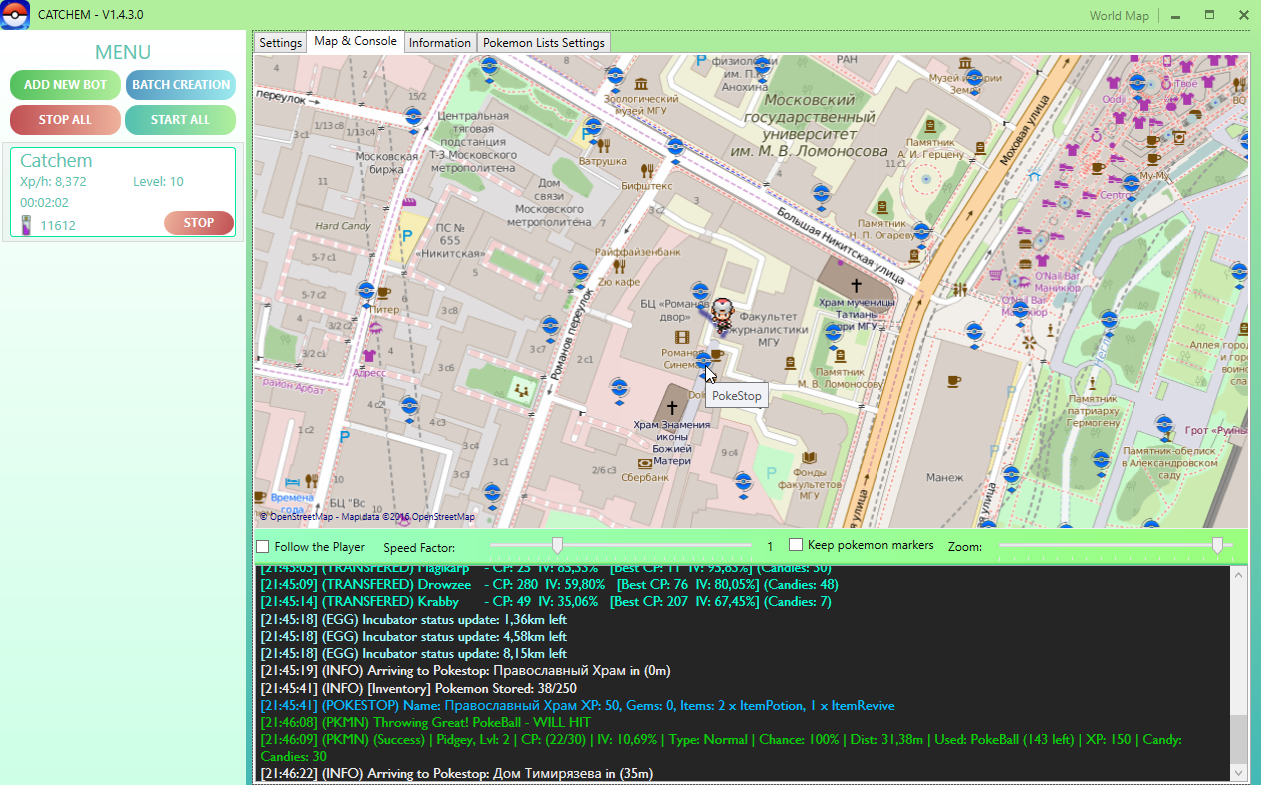Viewport: 1261px width, 785px height.
Task: Stop the Catchem bot
Action: tap(199, 223)
